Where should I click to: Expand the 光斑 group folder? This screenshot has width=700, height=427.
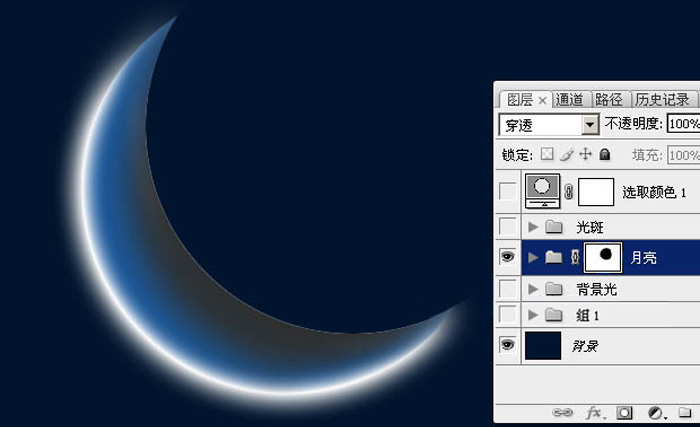[534, 227]
